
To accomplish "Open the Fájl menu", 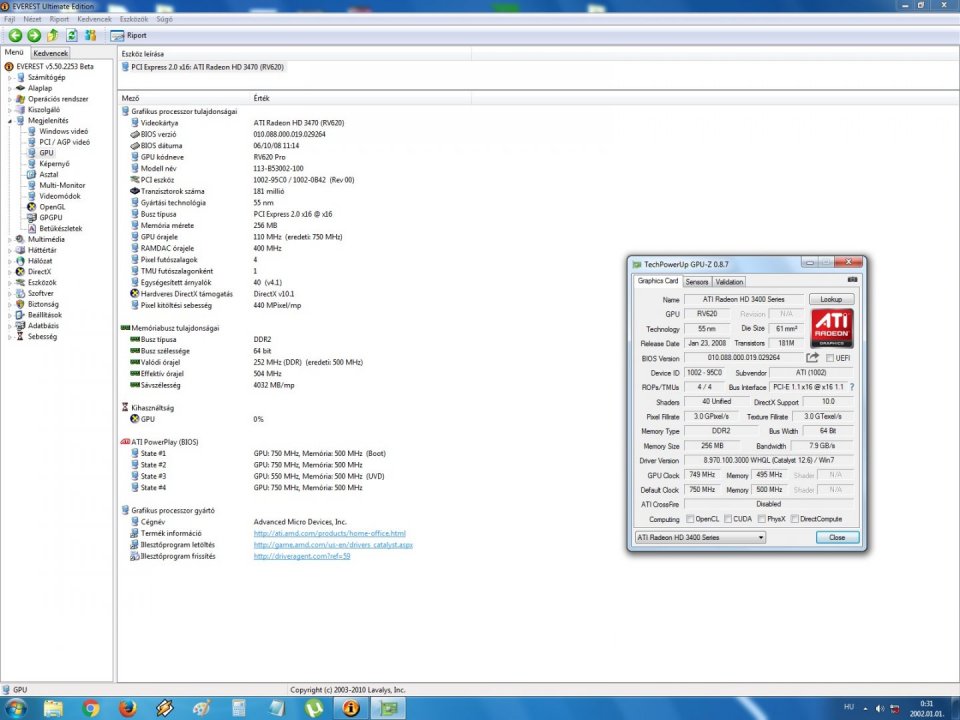I will coord(9,19).
